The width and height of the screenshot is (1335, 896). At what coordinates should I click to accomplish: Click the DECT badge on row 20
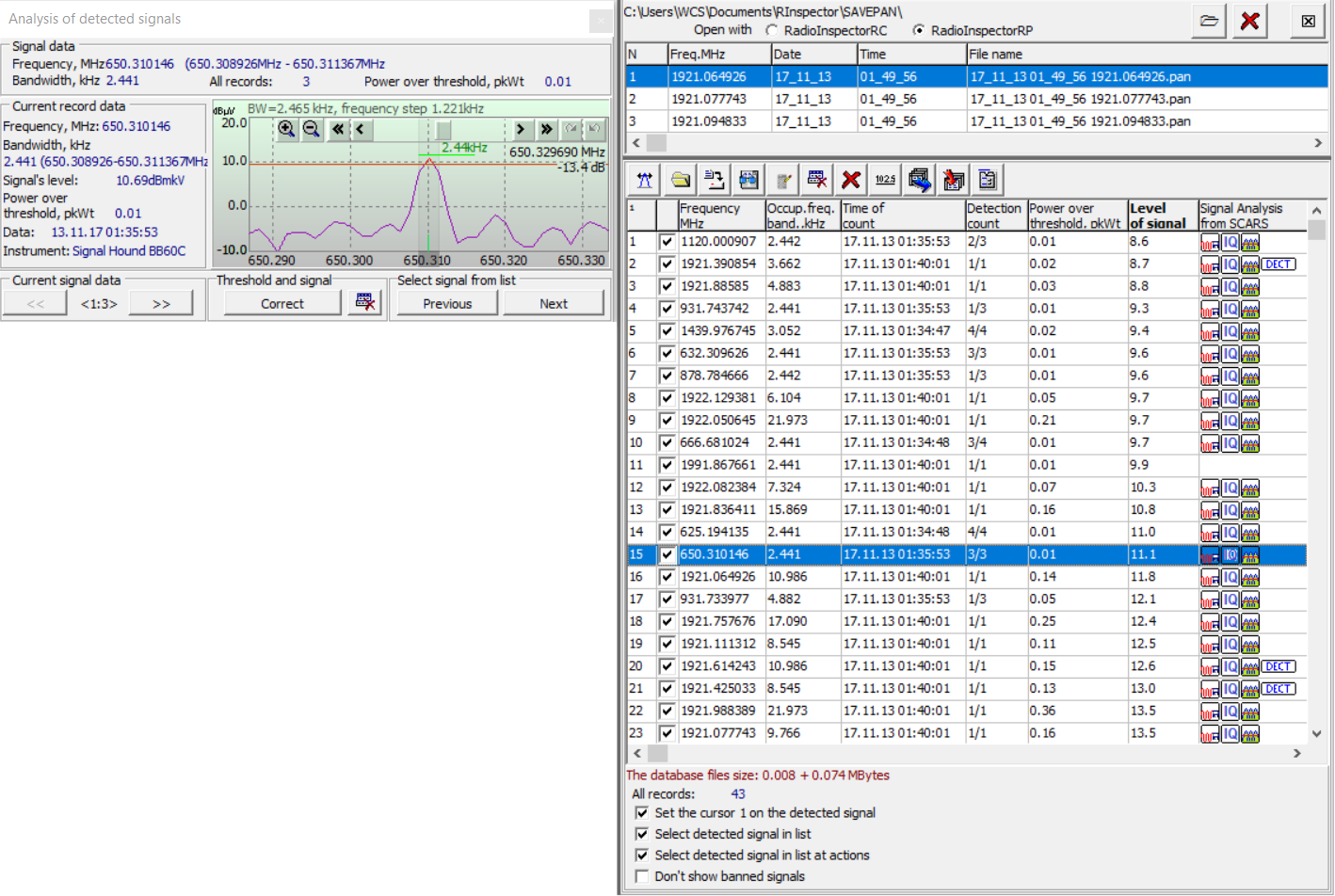point(1278,666)
